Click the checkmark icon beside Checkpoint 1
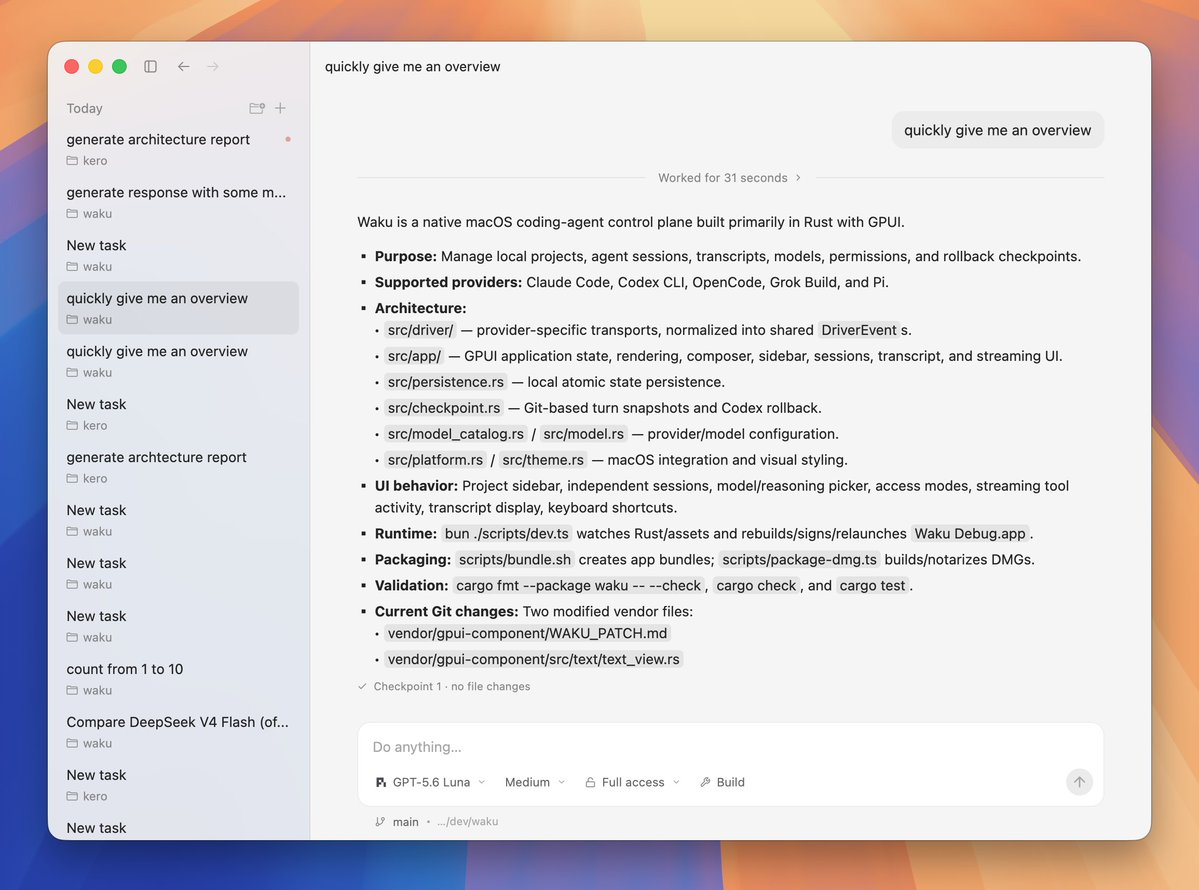 362,687
